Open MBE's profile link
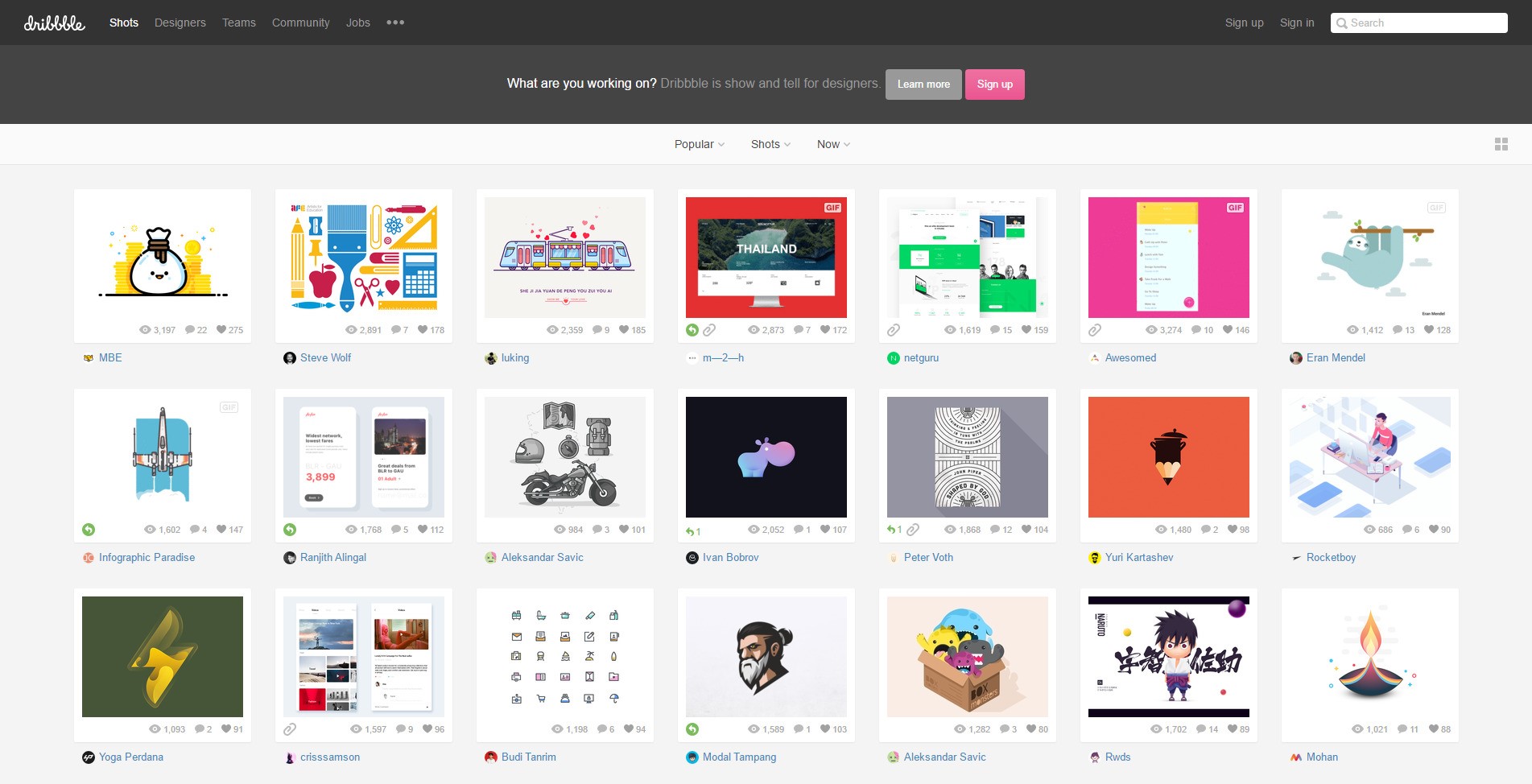The width and height of the screenshot is (1532, 784). (110, 357)
